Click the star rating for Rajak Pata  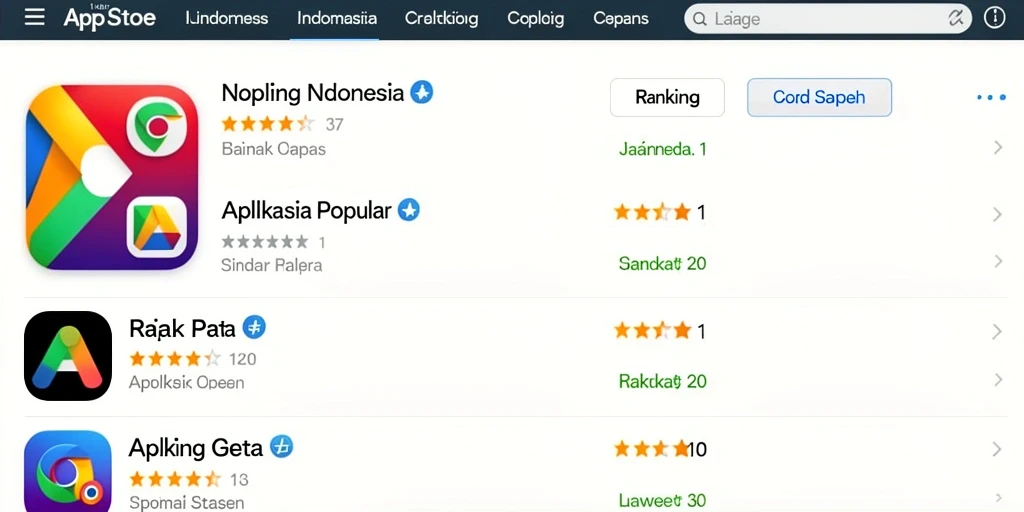pyautogui.click(x=175, y=359)
